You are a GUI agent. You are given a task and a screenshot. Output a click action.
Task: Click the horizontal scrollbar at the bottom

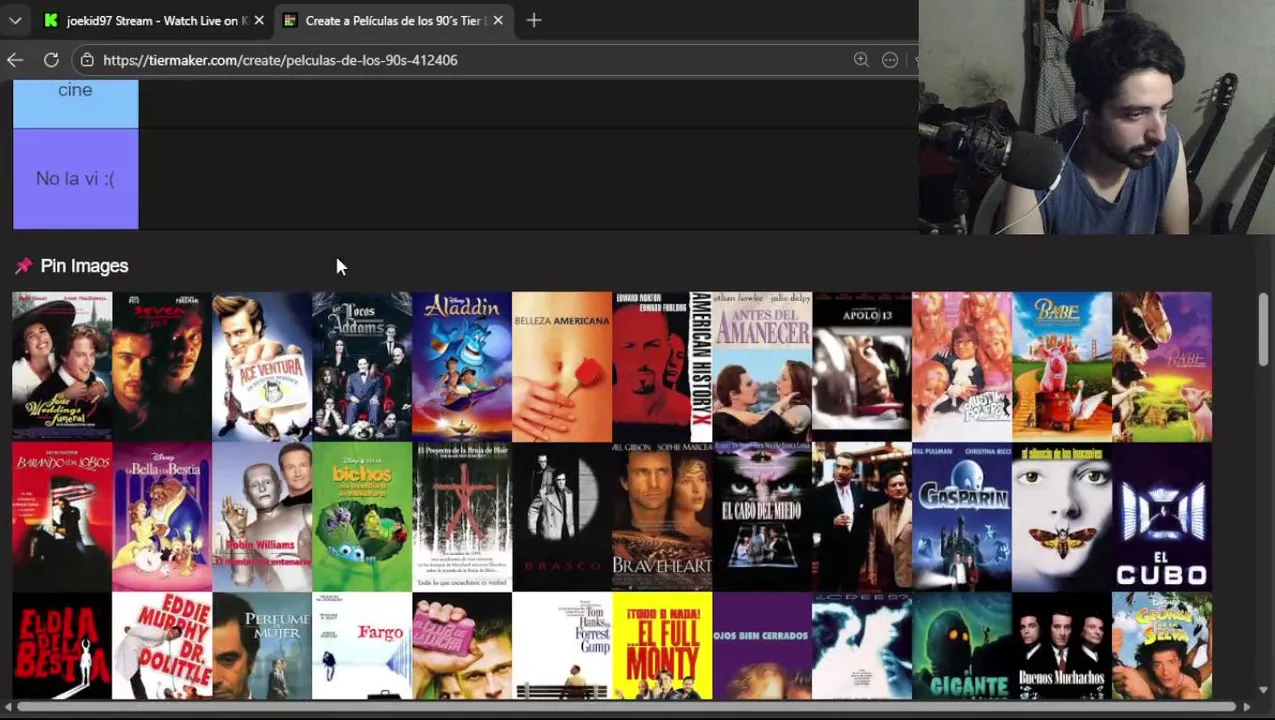627,707
